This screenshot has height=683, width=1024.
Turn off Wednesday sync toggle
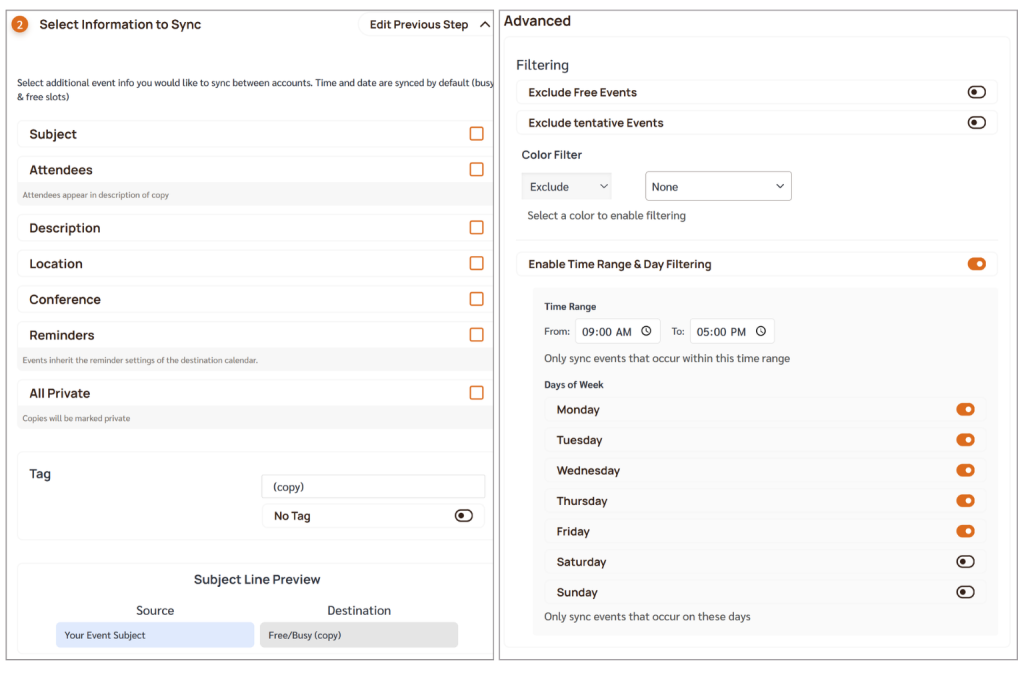[965, 470]
